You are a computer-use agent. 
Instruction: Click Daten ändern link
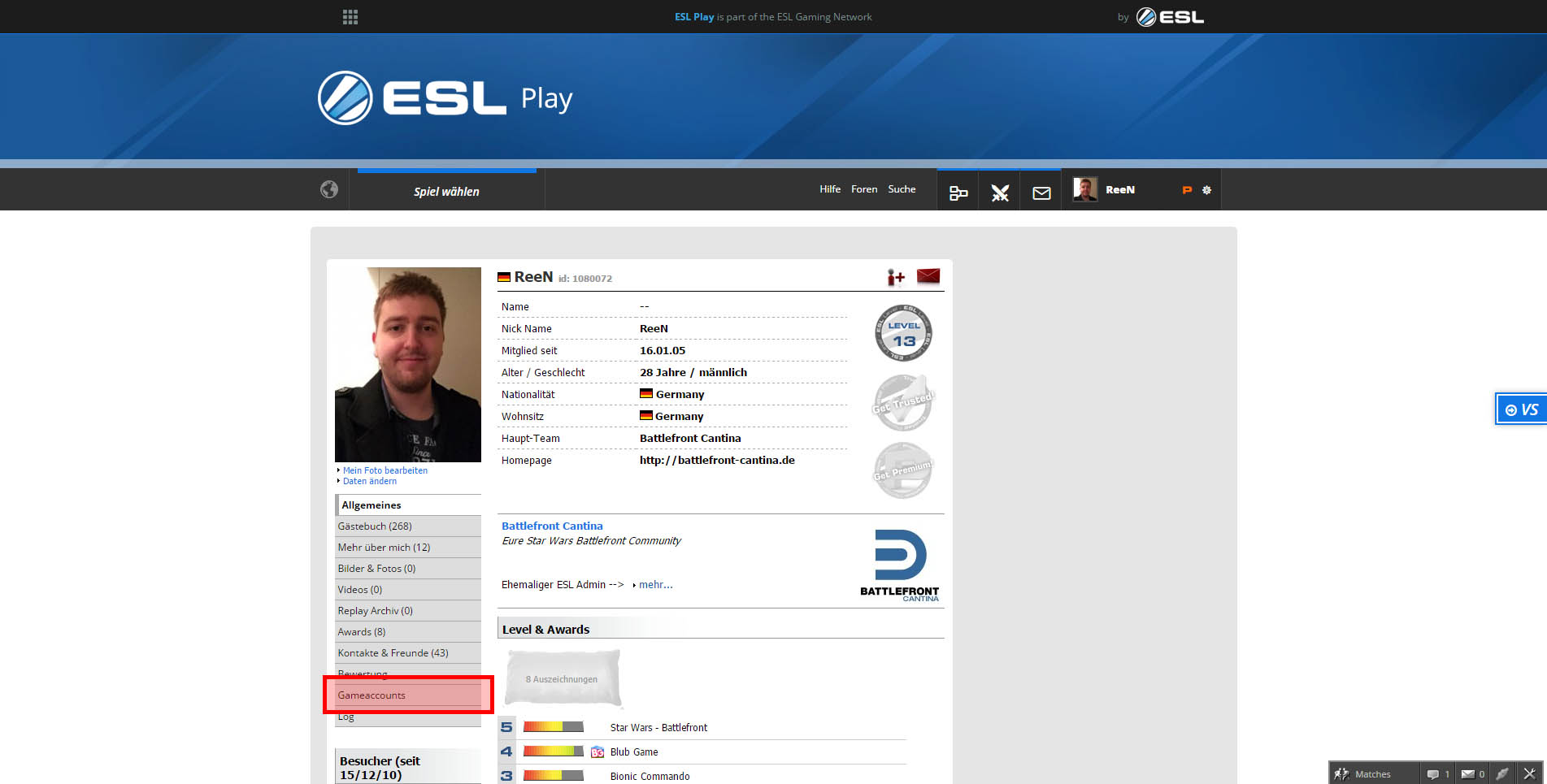(370, 481)
